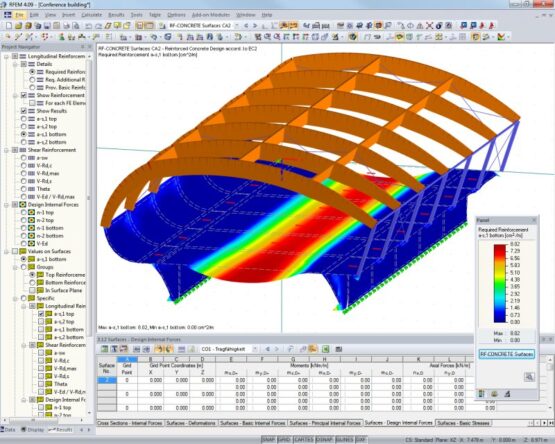The image size is (555, 444).
Task: Collapse Design Internal Forces tree node
Action: pyautogui.click(x=6, y=205)
